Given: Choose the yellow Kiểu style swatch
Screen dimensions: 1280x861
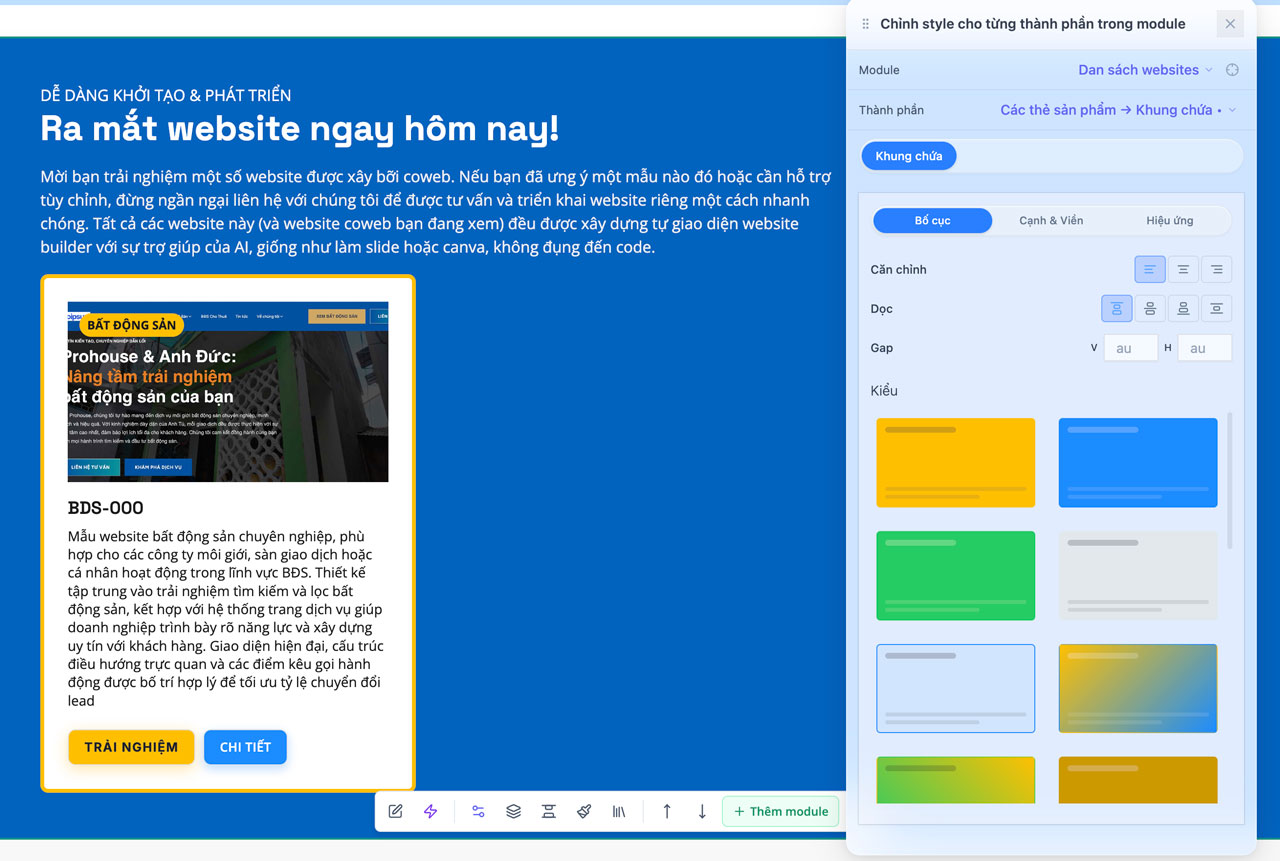Looking at the screenshot, I should pyautogui.click(x=956, y=462).
